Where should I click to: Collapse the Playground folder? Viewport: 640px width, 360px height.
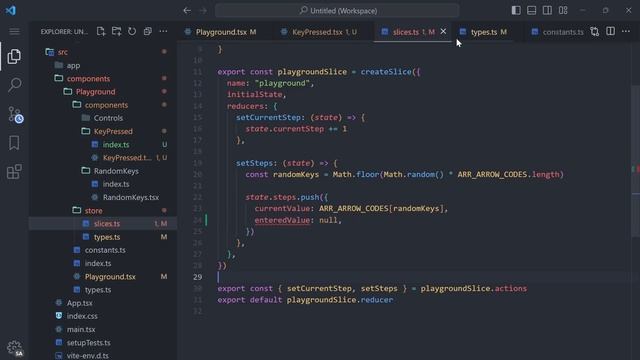coord(95,91)
